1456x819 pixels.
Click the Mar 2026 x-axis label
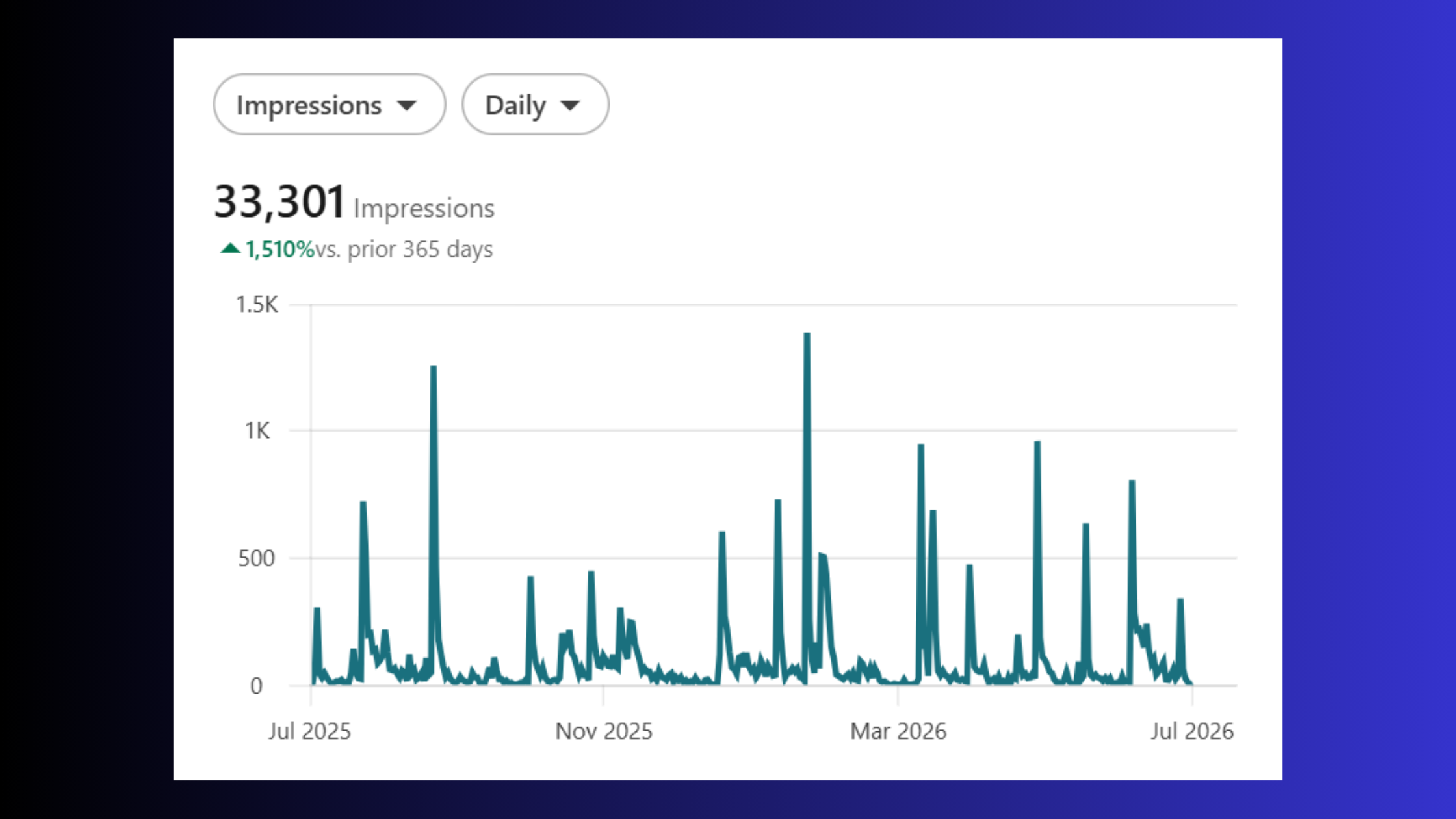pos(898,731)
